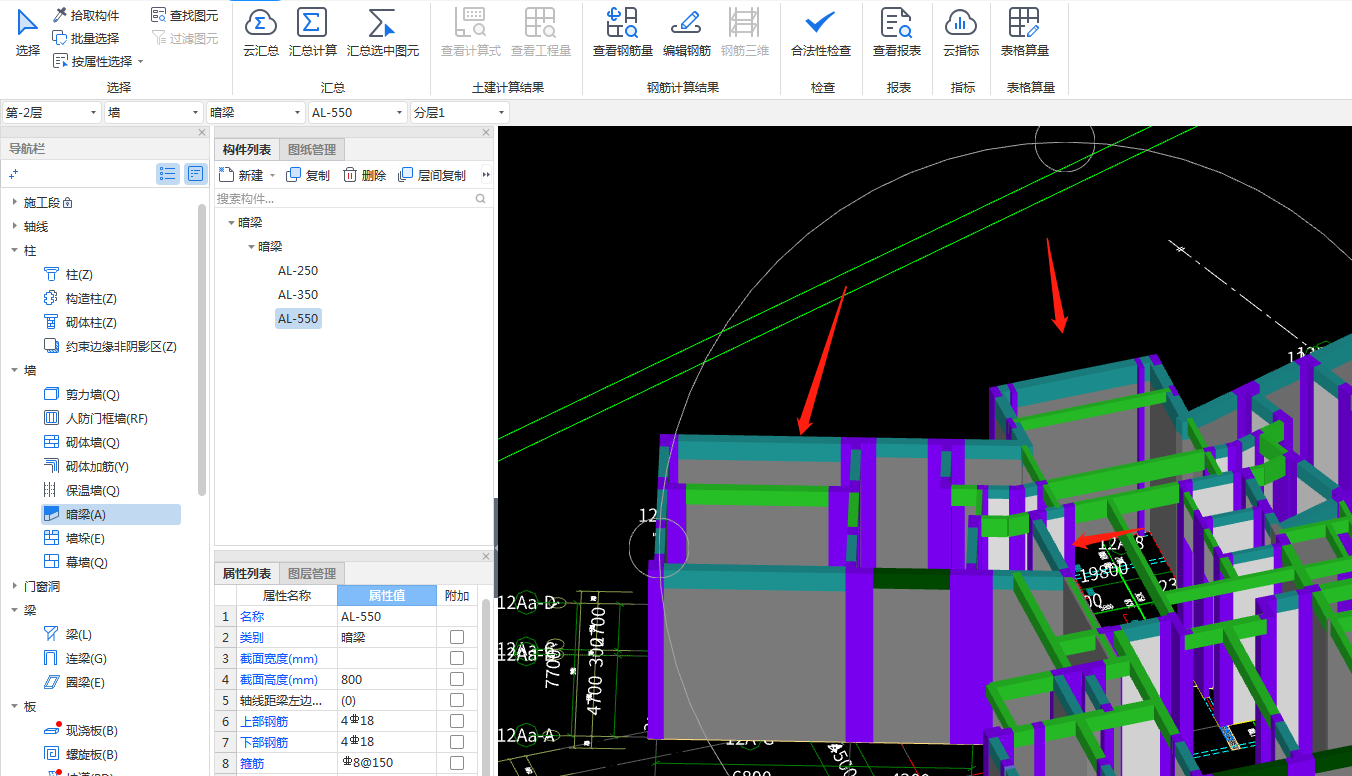Expand the 轴线 tree node
This screenshot has height=776, width=1352.
[x=14, y=226]
